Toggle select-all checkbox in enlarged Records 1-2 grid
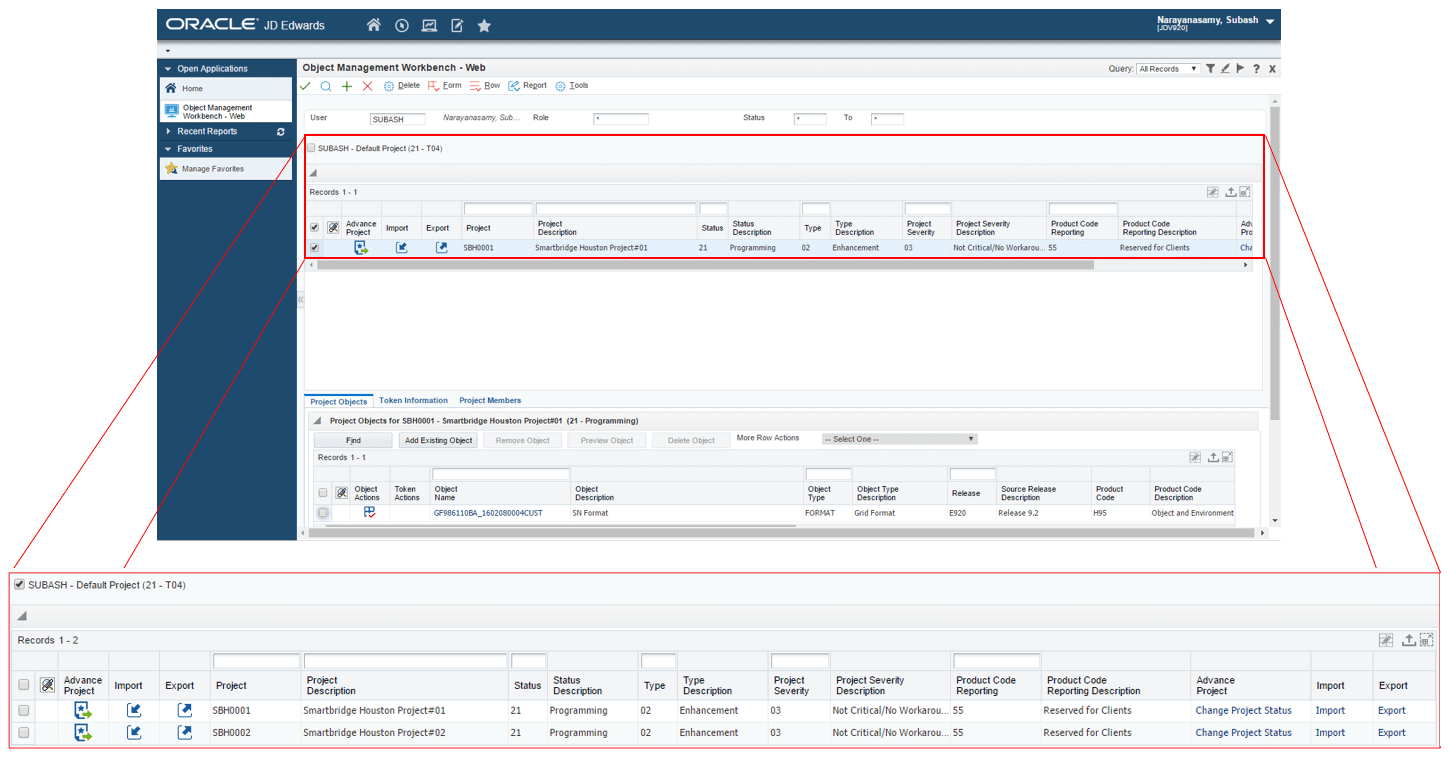Screen dimensions: 1449x757 point(24,685)
